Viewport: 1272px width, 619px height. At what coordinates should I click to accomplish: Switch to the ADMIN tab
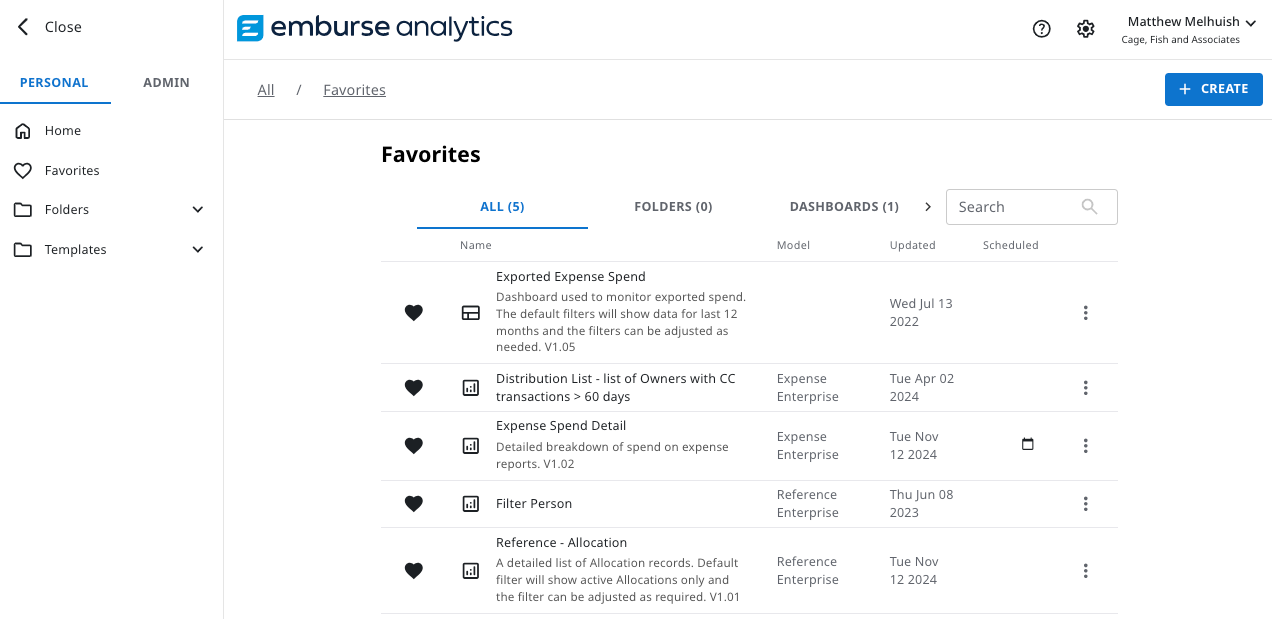tap(166, 82)
